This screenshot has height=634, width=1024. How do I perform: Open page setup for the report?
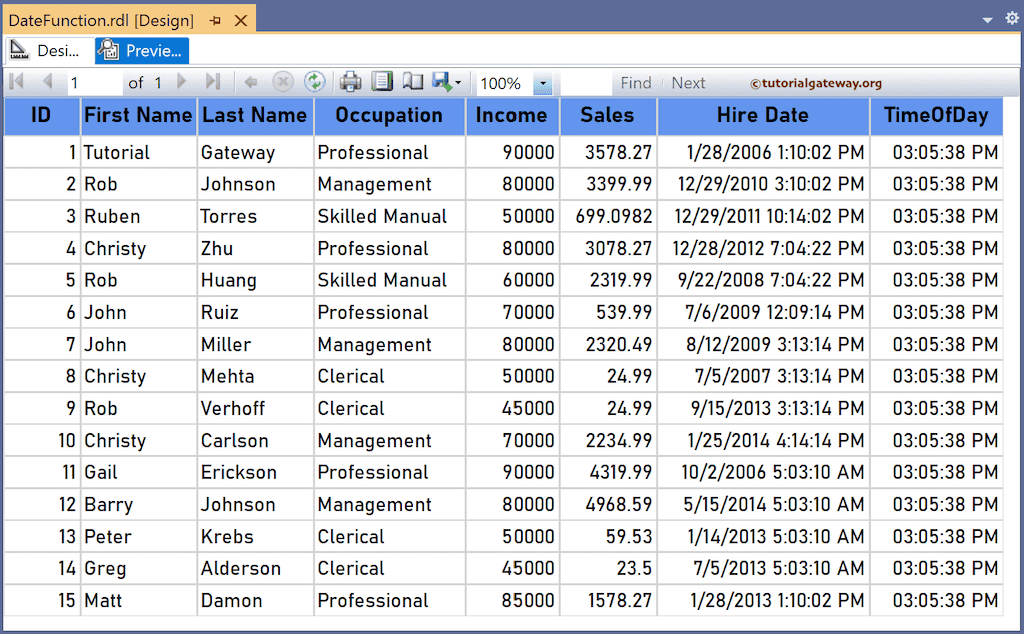382,83
